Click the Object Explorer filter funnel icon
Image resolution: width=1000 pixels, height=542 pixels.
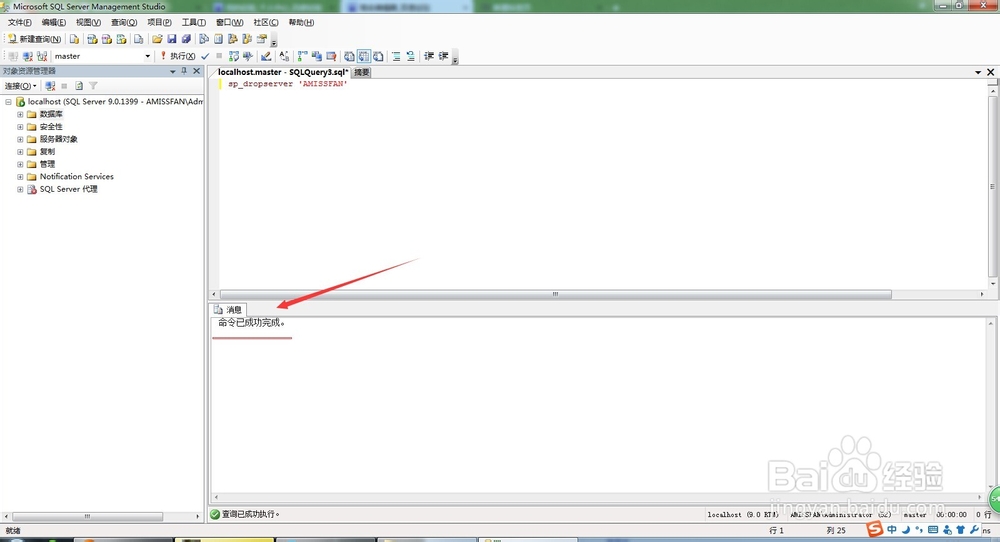pos(93,85)
